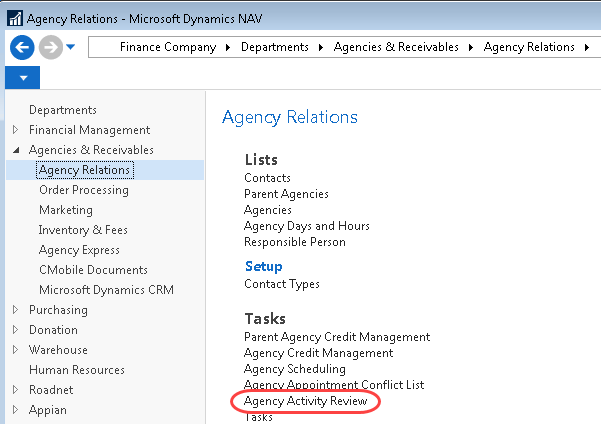Viewport: 601px width, 424px height.
Task: Expand the Warehouse tree node
Action: pos(15,350)
